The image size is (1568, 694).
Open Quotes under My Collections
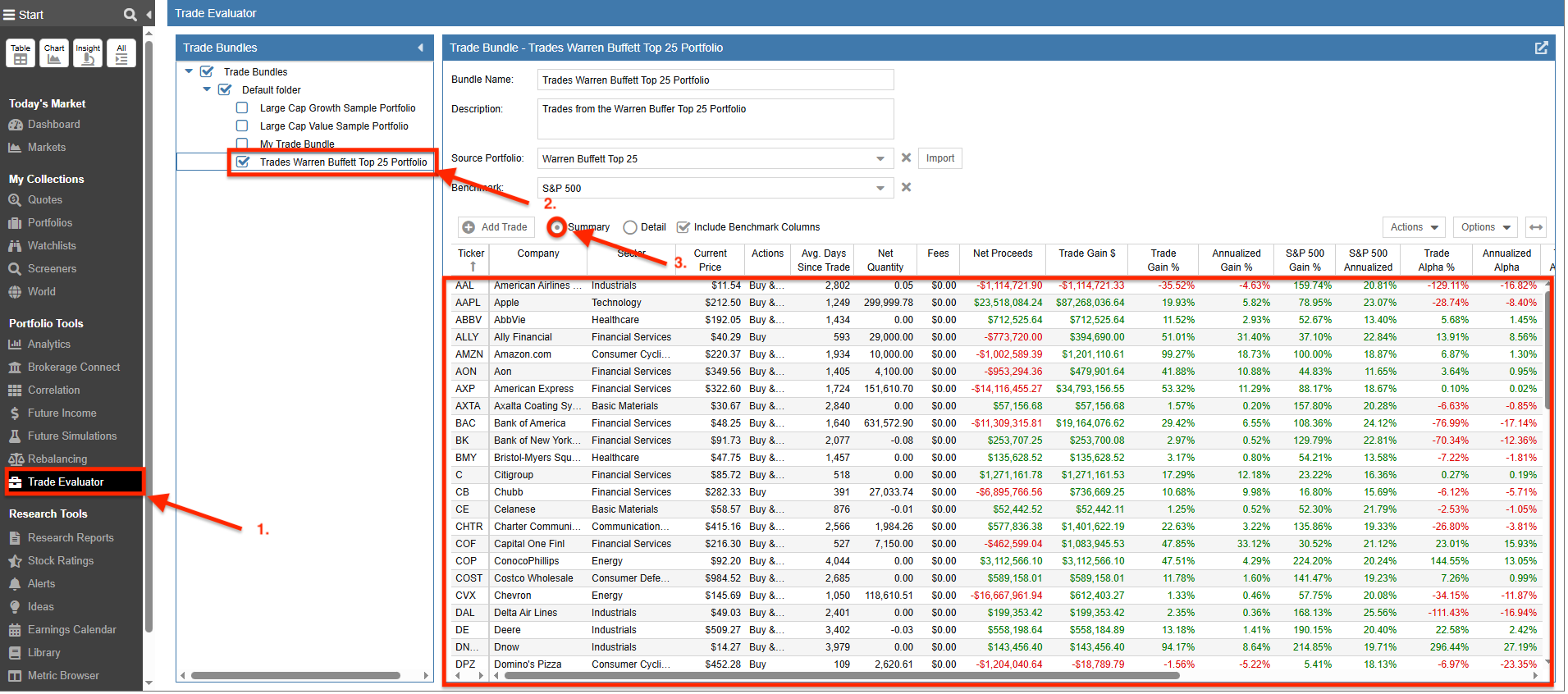point(44,200)
